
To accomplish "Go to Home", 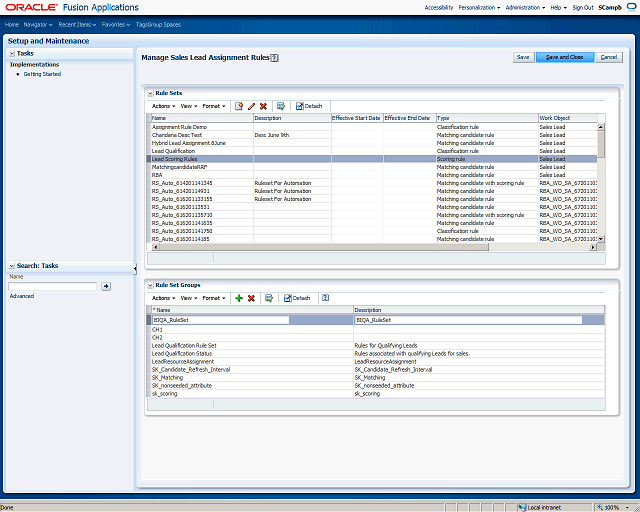I will tap(12, 24).
